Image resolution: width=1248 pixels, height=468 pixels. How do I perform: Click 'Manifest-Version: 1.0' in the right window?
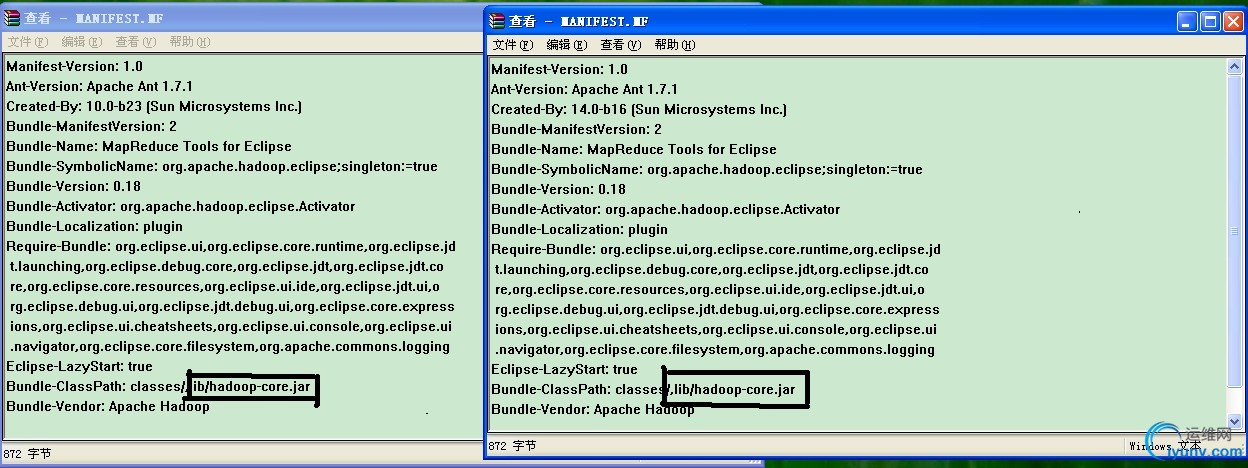tap(559, 69)
